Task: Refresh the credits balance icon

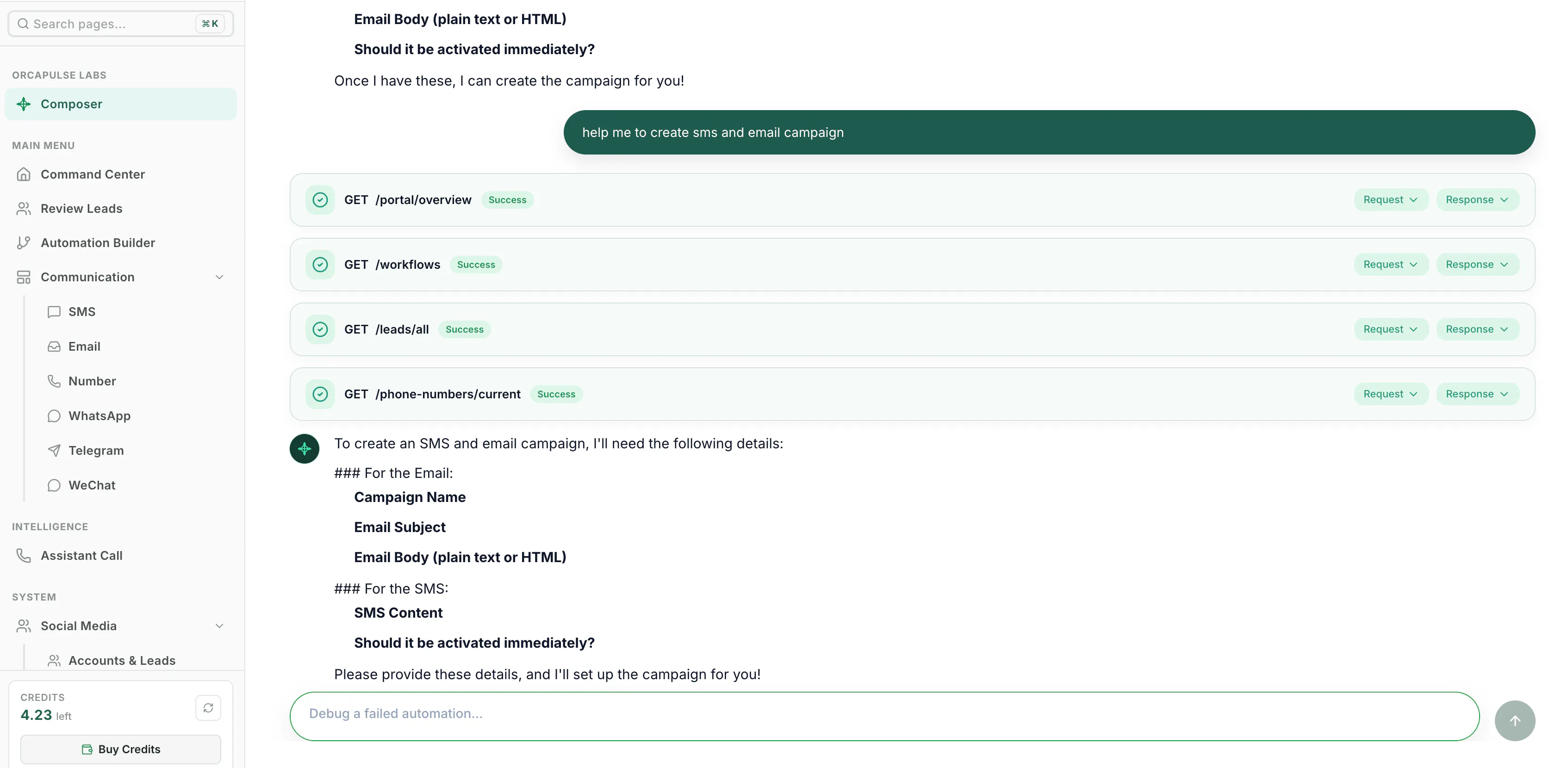Action: coord(208,708)
